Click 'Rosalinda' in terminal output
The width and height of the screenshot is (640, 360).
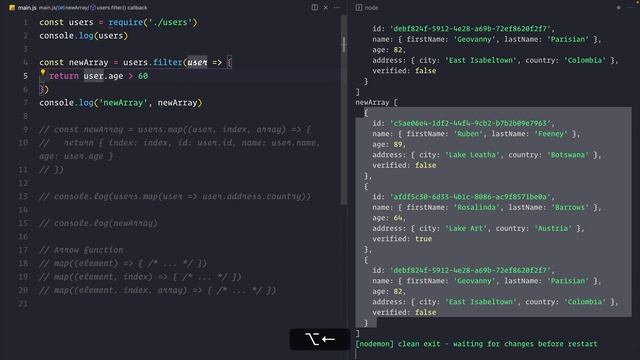point(477,207)
